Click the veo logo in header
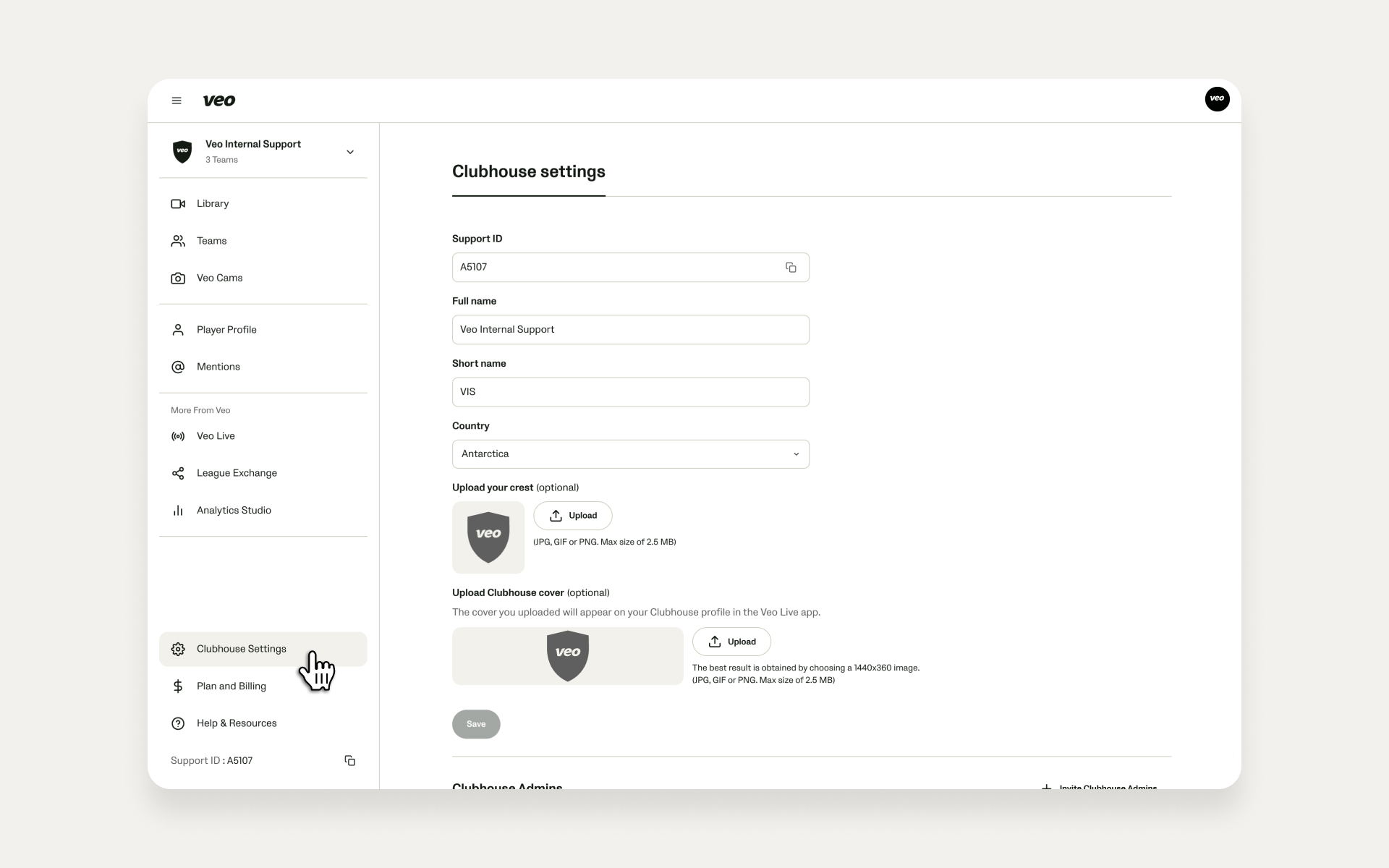 [219, 101]
